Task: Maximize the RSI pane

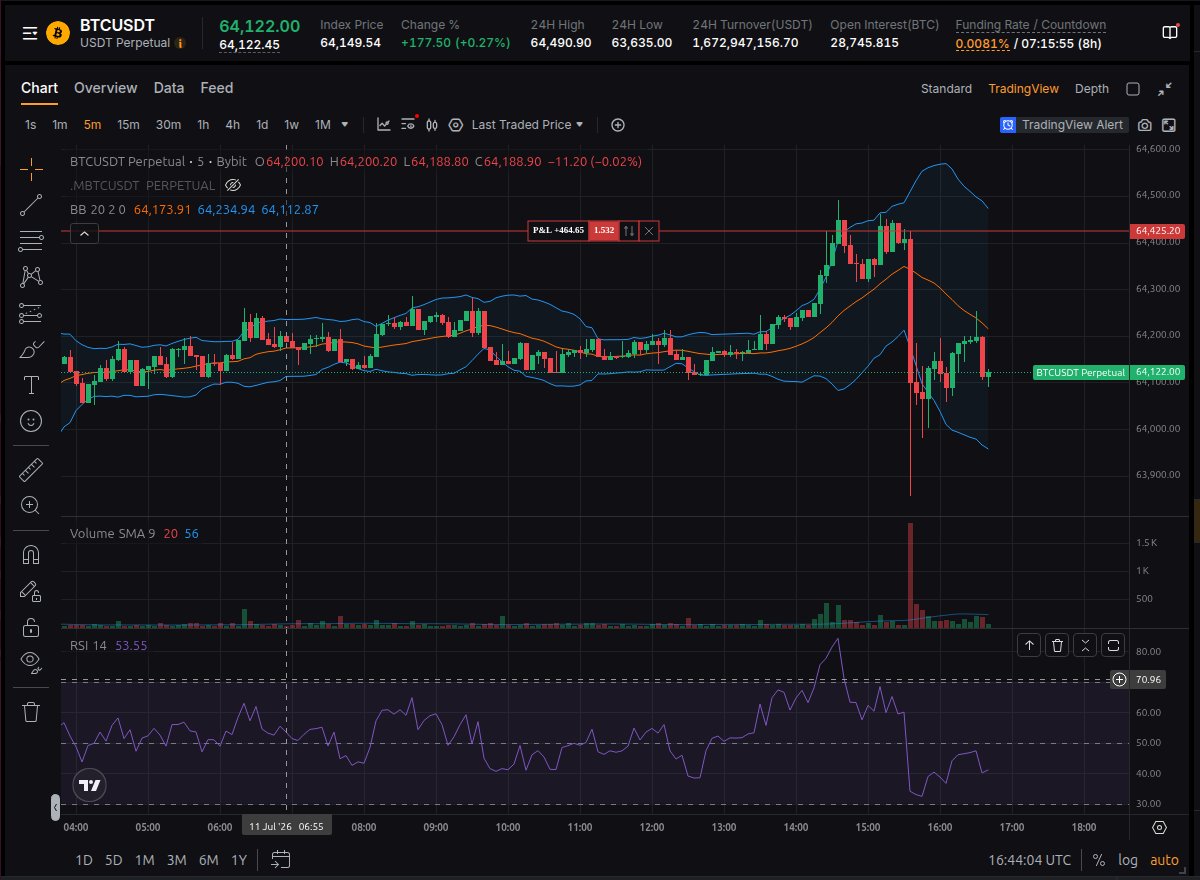Action: tap(1114, 646)
